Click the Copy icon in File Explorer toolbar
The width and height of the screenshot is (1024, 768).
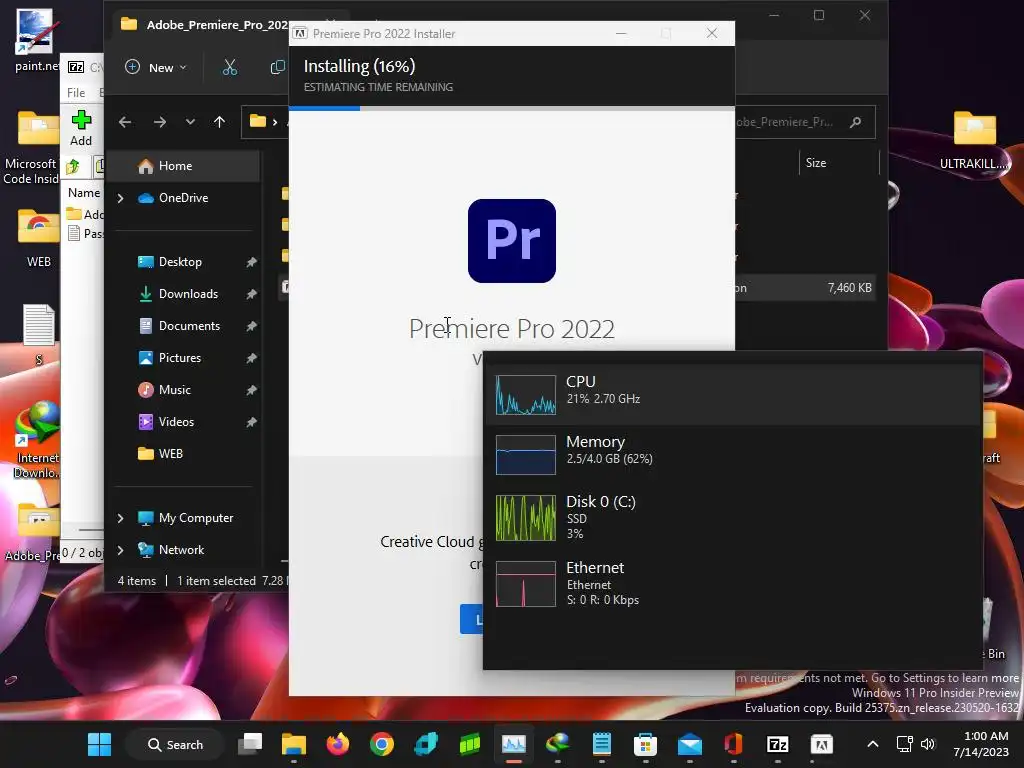(x=278, y=67)
